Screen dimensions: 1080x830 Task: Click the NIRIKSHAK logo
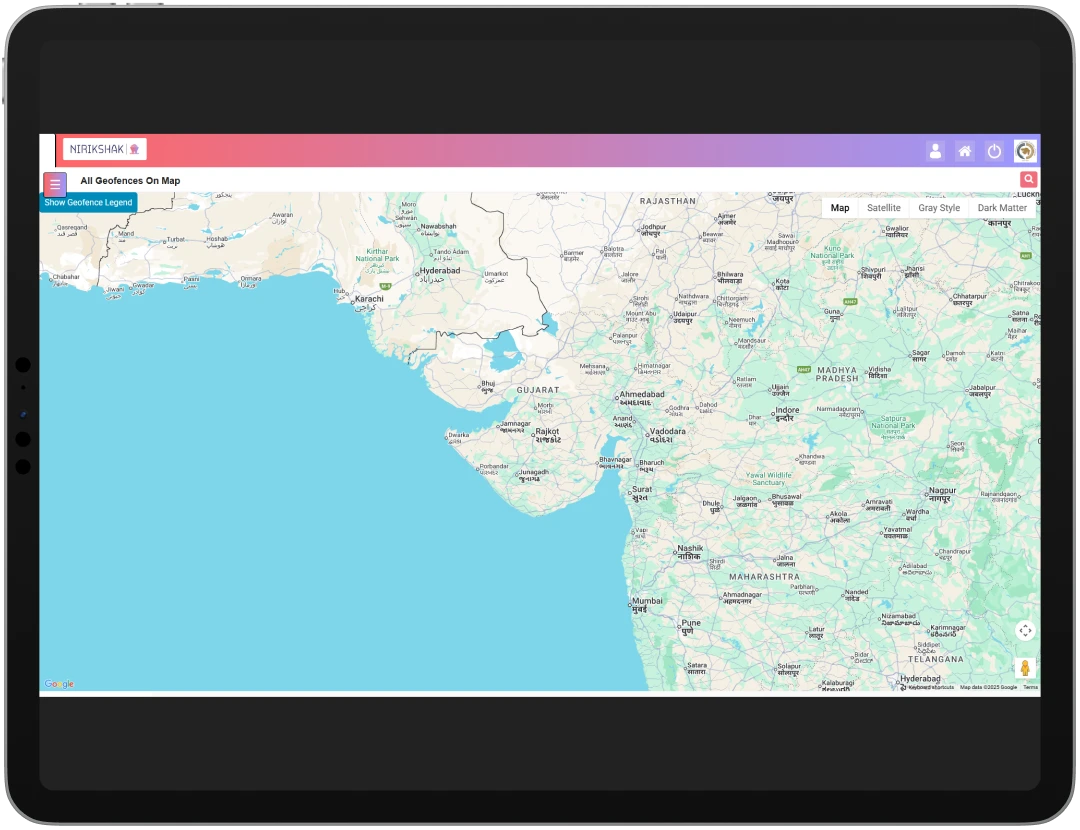pos(105,149)
